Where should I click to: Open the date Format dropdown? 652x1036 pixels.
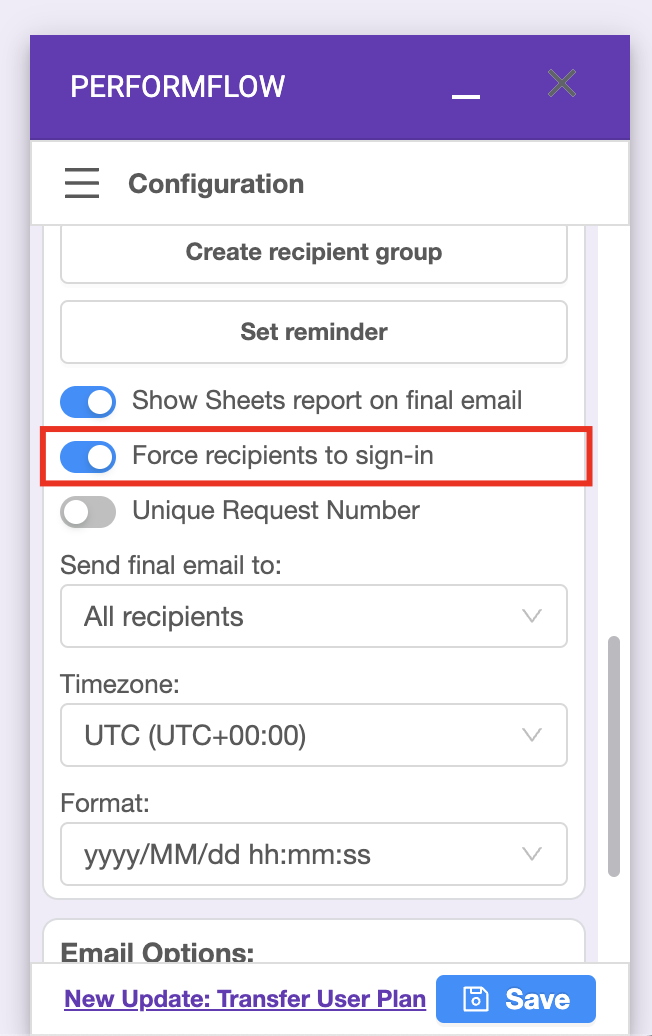[x=314, y=854]
